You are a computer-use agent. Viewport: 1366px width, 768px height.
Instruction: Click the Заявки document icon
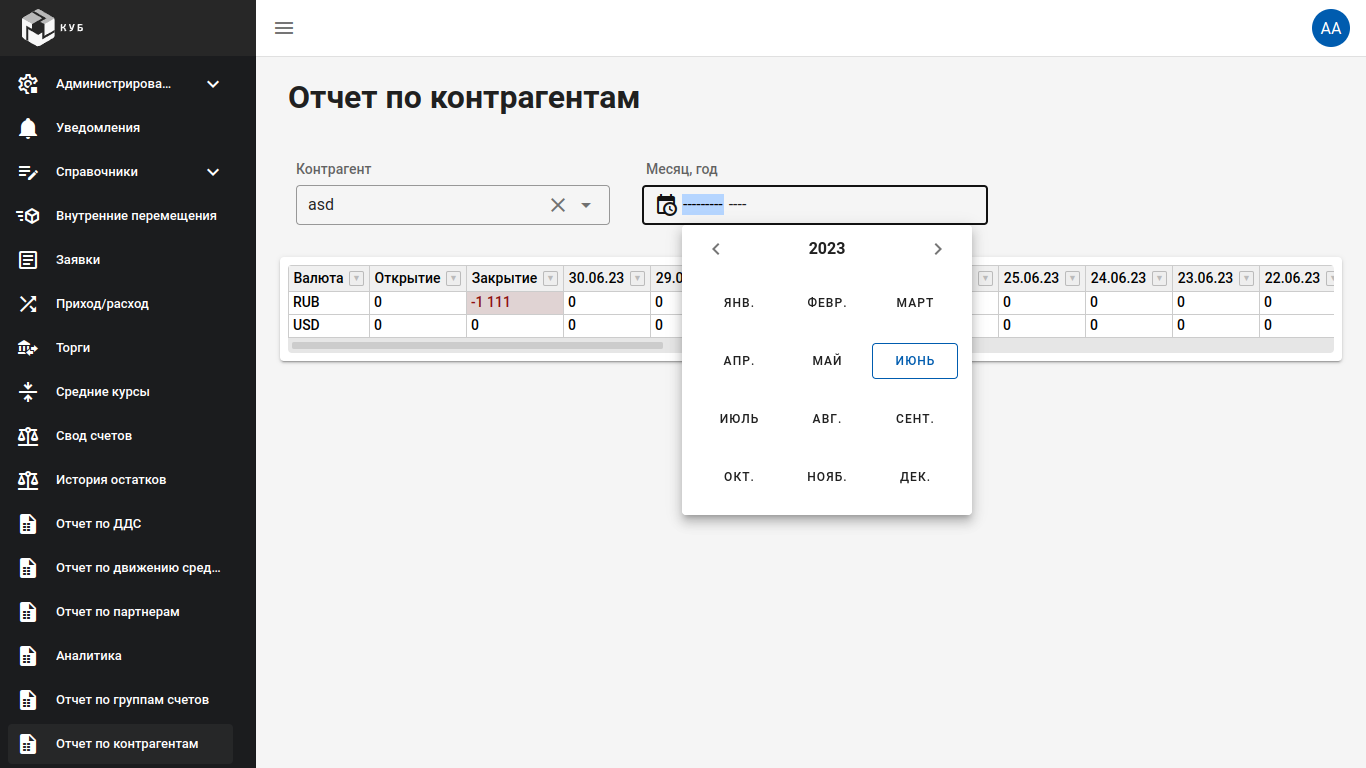click(28, 260)
